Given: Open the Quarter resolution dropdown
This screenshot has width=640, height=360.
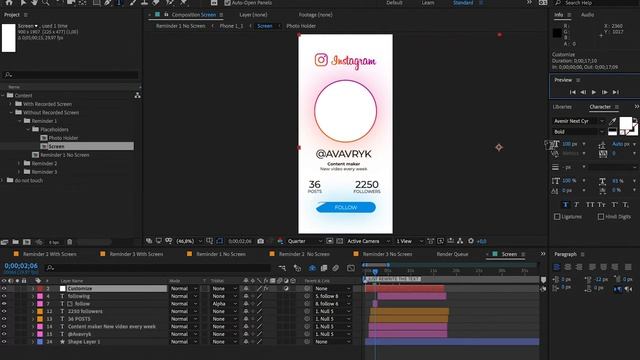Looking at the screenshot, I should pos(304,241).
